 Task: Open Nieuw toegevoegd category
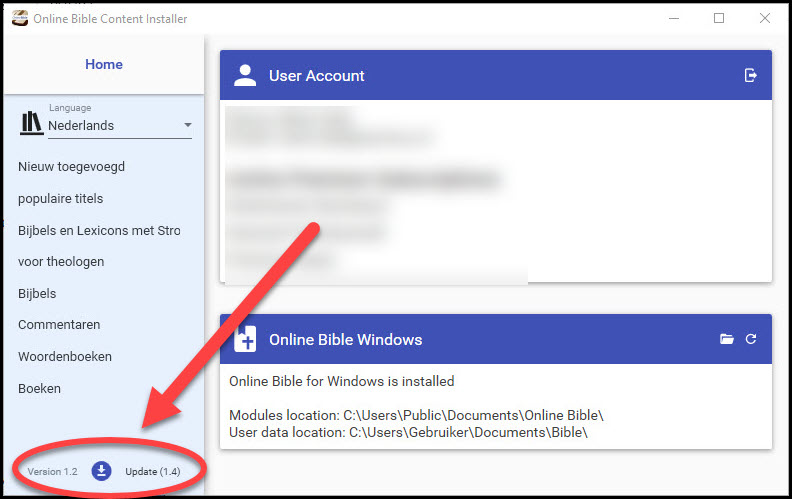point(71,167)
